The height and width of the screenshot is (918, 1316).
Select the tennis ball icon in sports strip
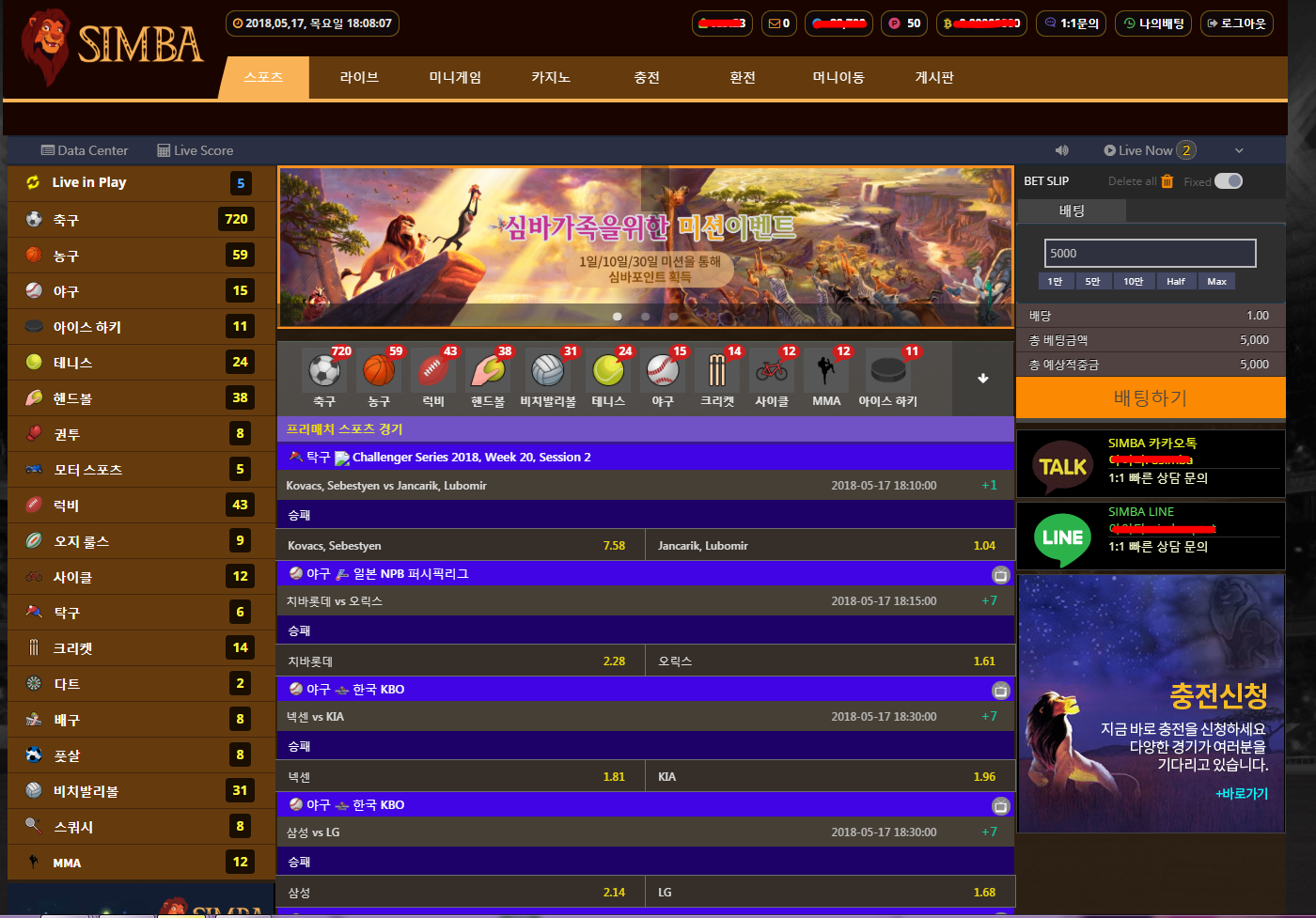coord(608,370)
